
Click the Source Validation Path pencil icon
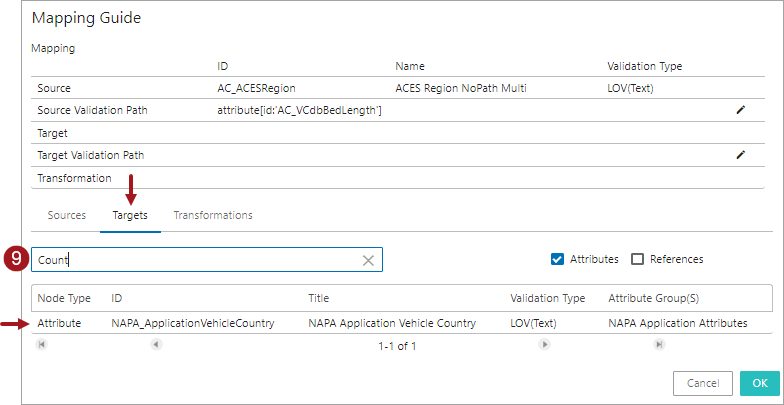(740, 110)
